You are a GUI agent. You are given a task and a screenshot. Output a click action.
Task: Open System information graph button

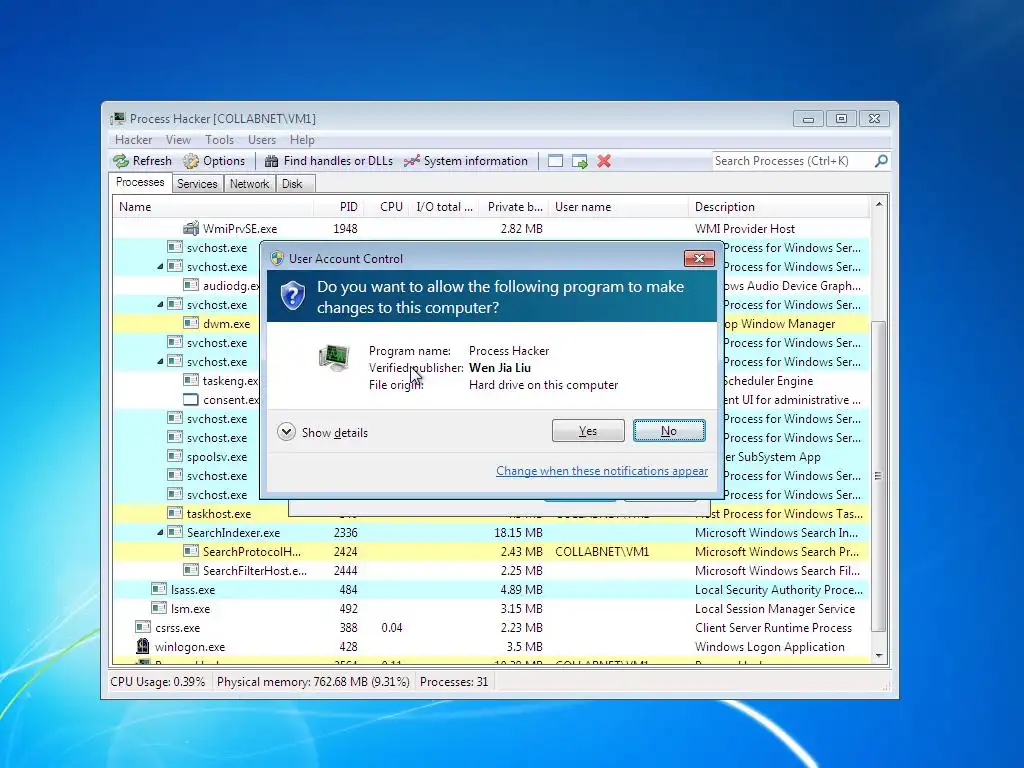tap(465, 161)
